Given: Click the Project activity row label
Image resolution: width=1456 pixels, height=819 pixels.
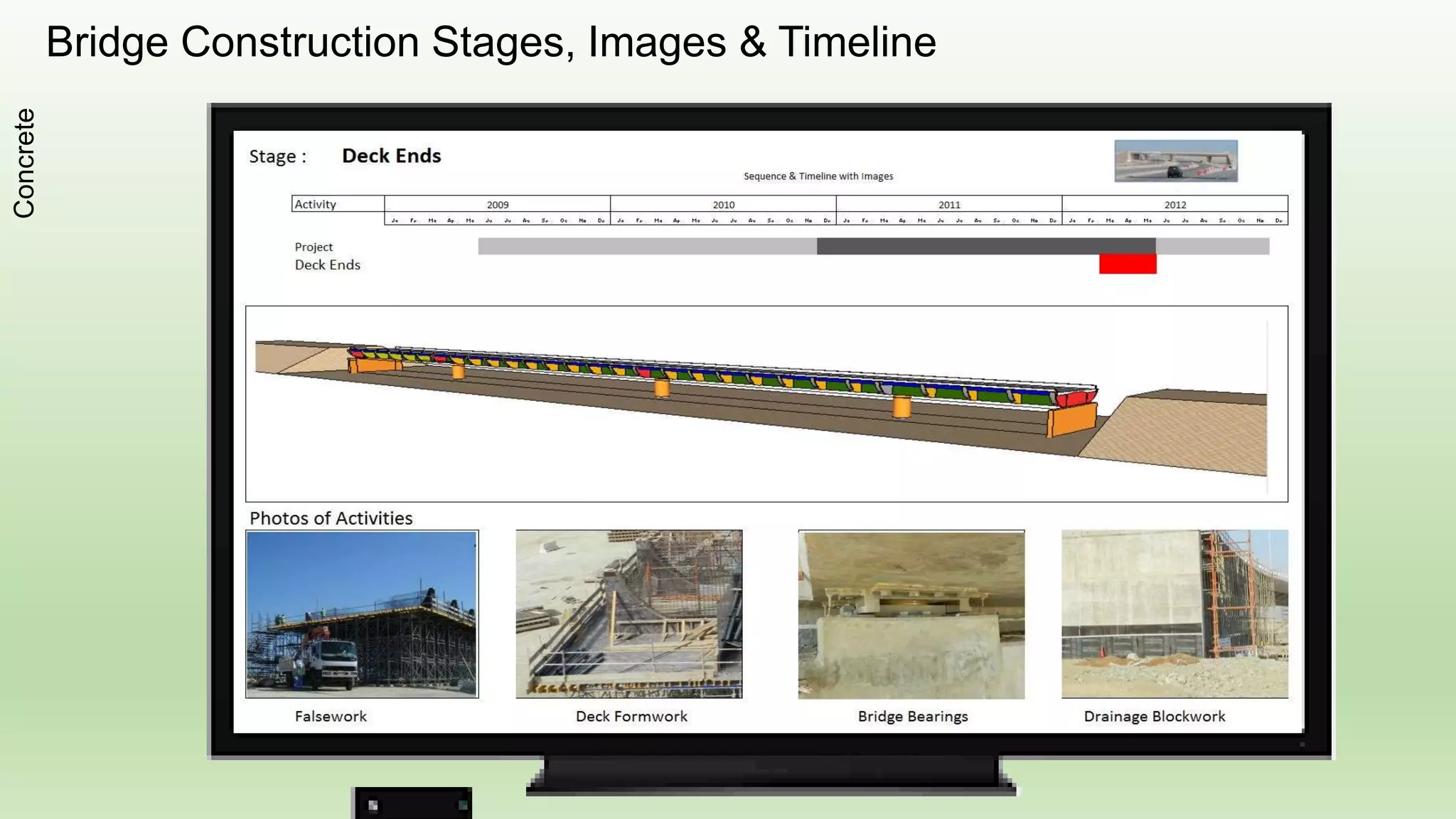Looking at the screenshot, I should (x=314, y=247).
